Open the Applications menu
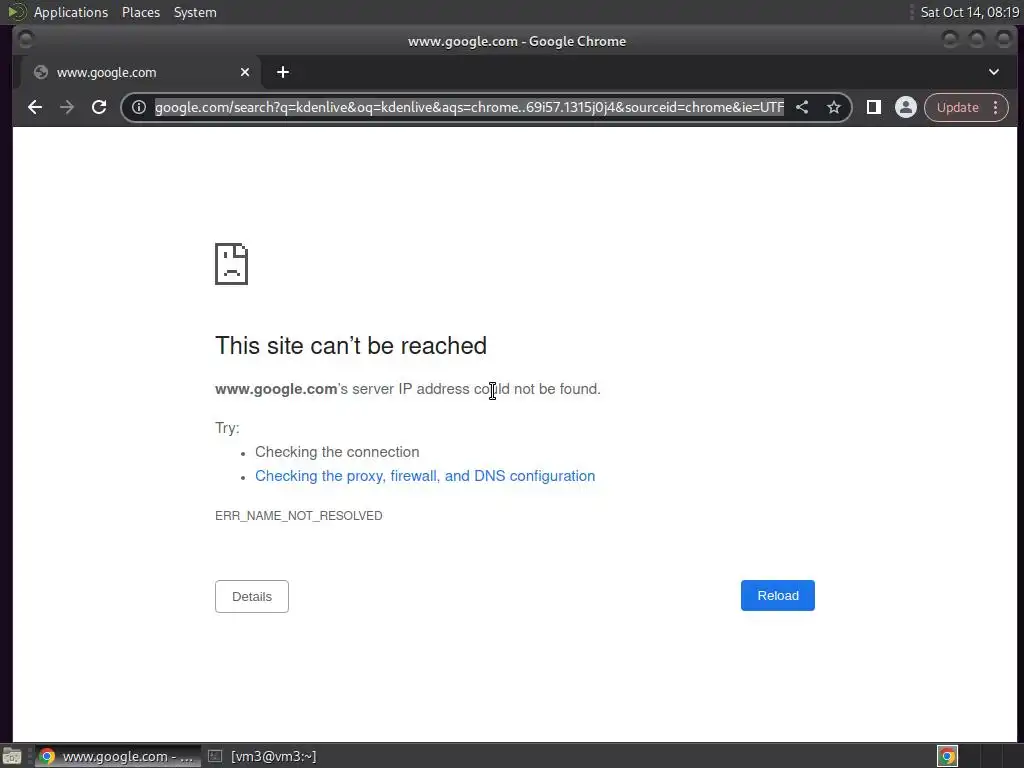The height and width of the screenshot is (768, 1024). click(x=71, y=12)
